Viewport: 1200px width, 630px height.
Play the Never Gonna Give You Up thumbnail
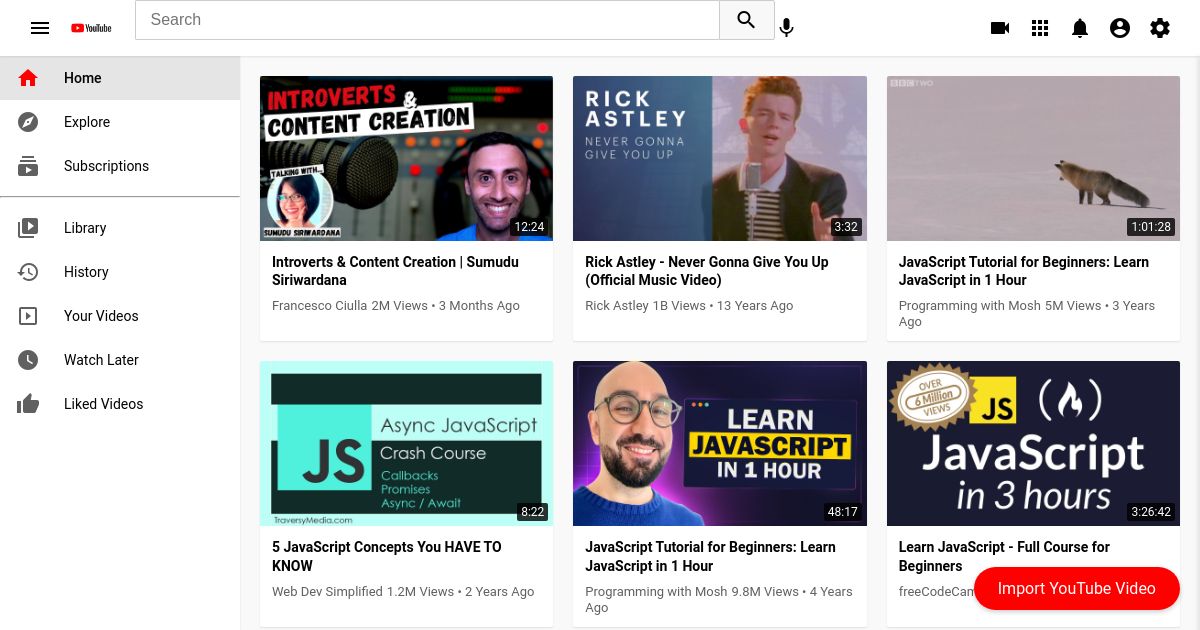coord(719,158)
